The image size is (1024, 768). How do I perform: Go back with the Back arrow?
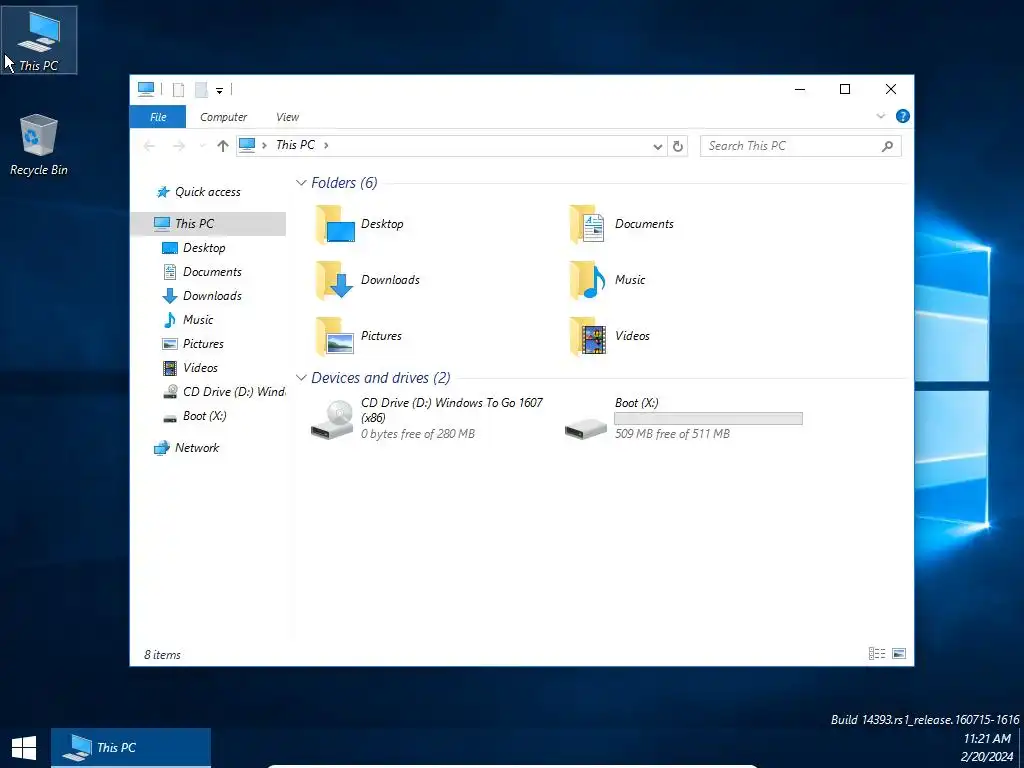click(150, 146)
